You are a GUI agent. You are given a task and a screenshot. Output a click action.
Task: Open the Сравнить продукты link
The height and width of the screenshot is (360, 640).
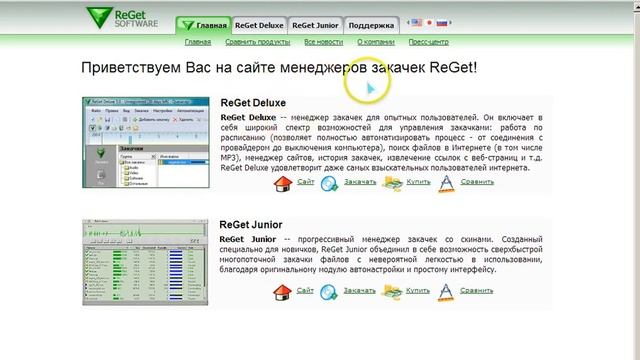pos(258,42)
